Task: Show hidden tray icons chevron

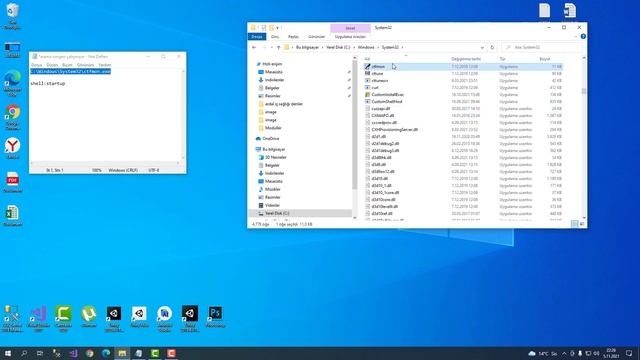Action: [564, 353]
